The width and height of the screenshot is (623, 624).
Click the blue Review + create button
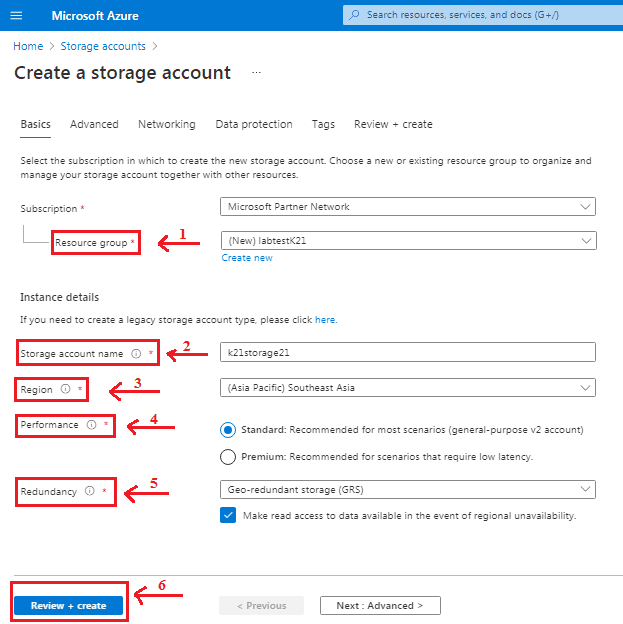click(68, 605)
